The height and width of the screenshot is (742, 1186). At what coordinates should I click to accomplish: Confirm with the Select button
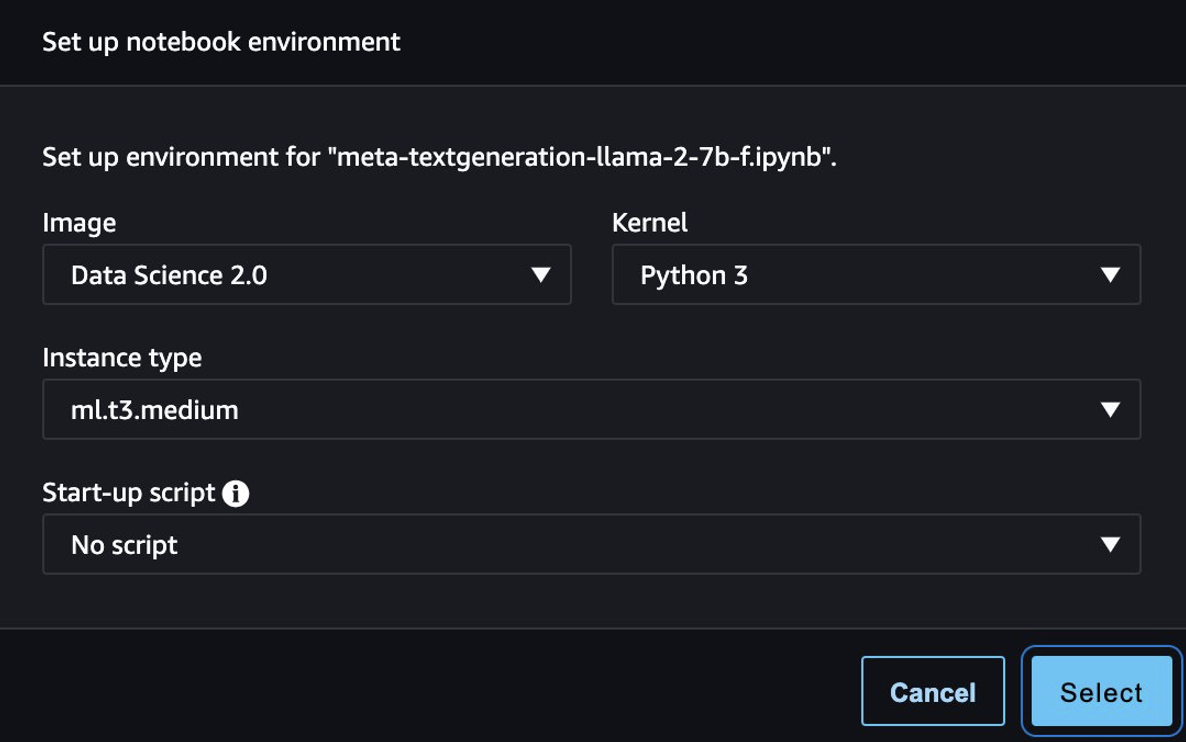(x=1101, y=693)
